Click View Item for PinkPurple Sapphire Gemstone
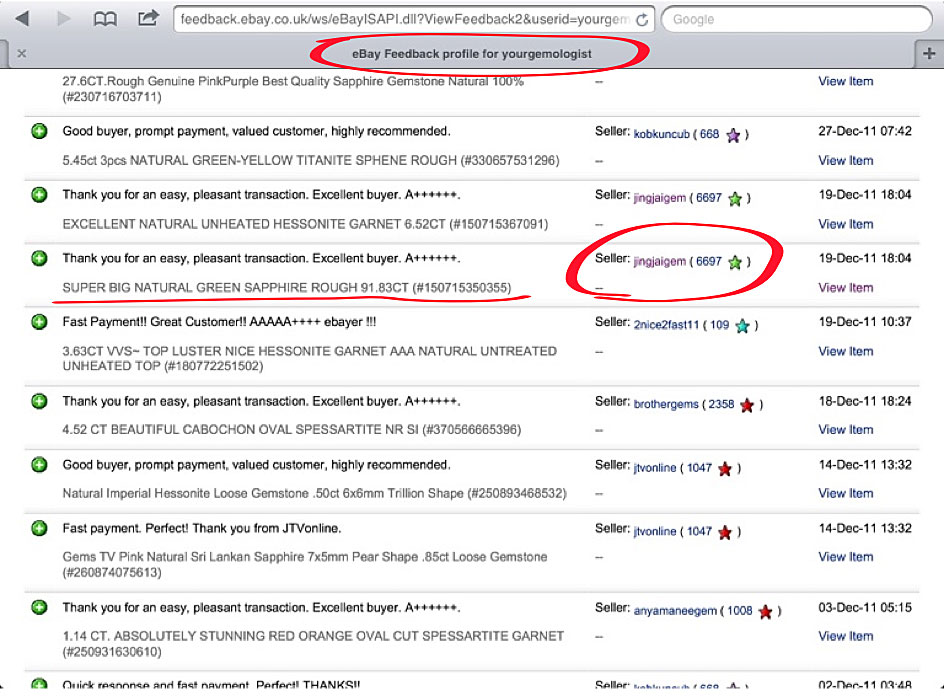Viewport: 944px width, 697px height. [x=845, y=81]
